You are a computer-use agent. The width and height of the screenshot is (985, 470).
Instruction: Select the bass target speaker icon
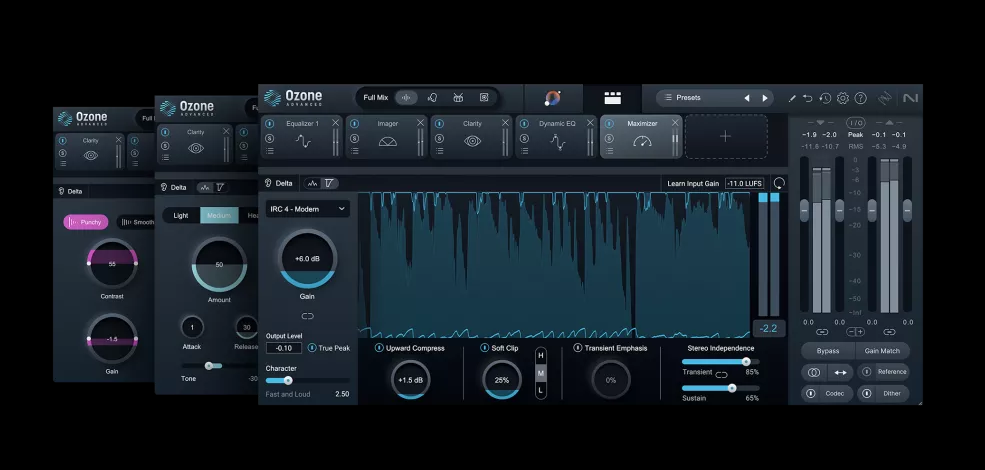tap(484, 97)
